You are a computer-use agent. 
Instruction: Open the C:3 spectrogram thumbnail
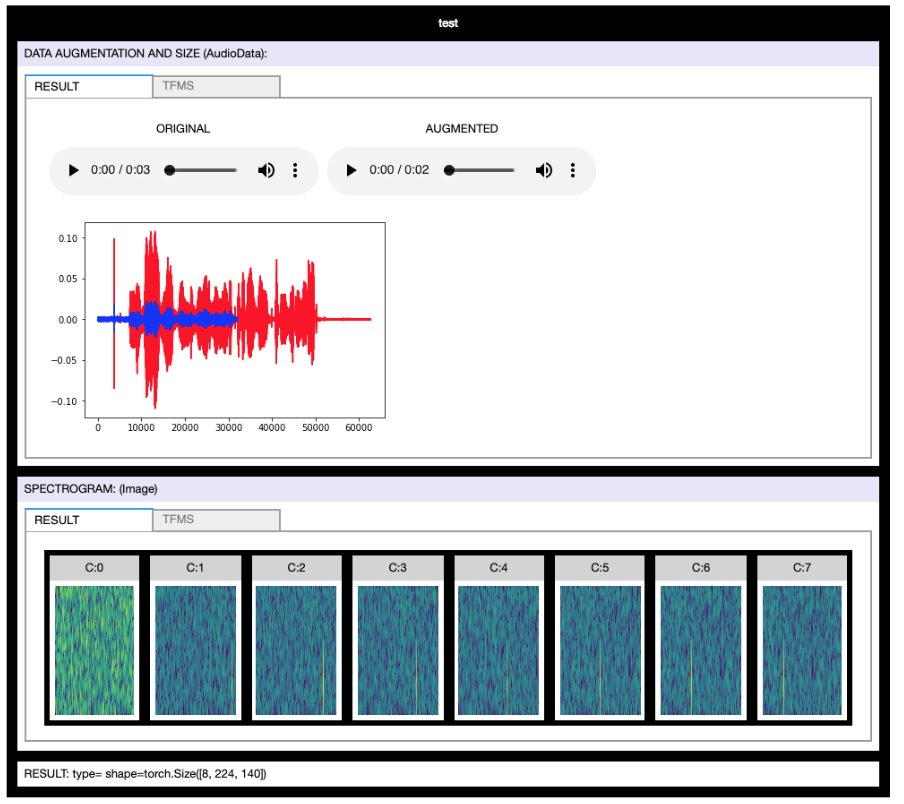(x=397, y=650)
